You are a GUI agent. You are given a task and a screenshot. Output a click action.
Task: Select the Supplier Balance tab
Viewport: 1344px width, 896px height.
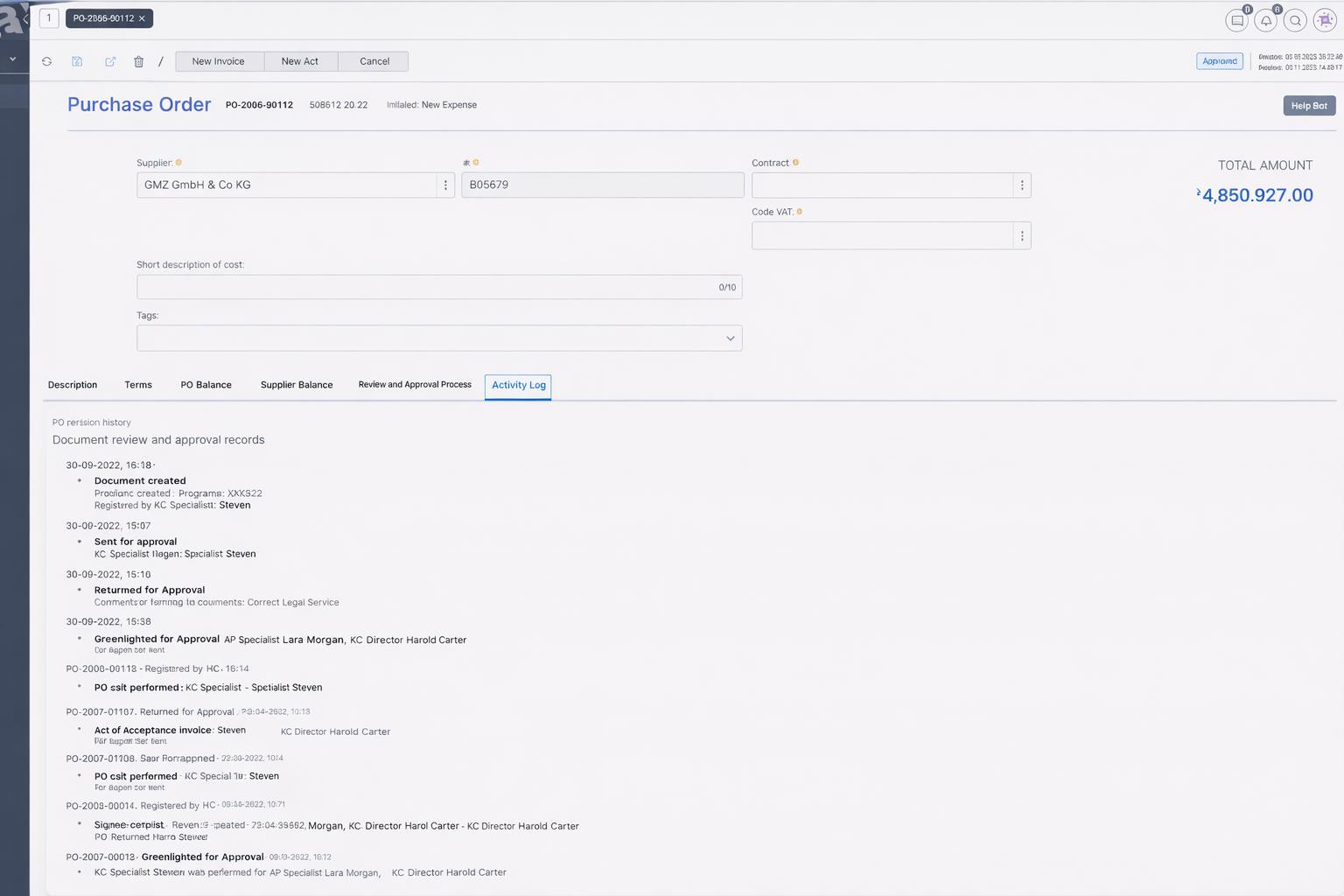(297, 385)
